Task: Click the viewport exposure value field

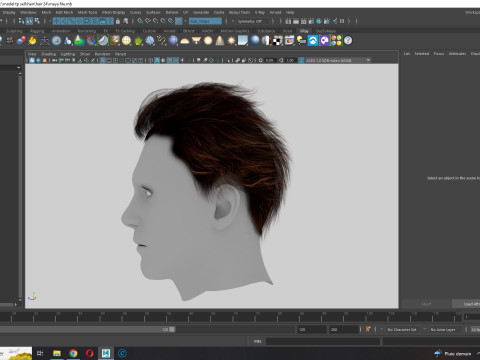Action: coord(270,60)
